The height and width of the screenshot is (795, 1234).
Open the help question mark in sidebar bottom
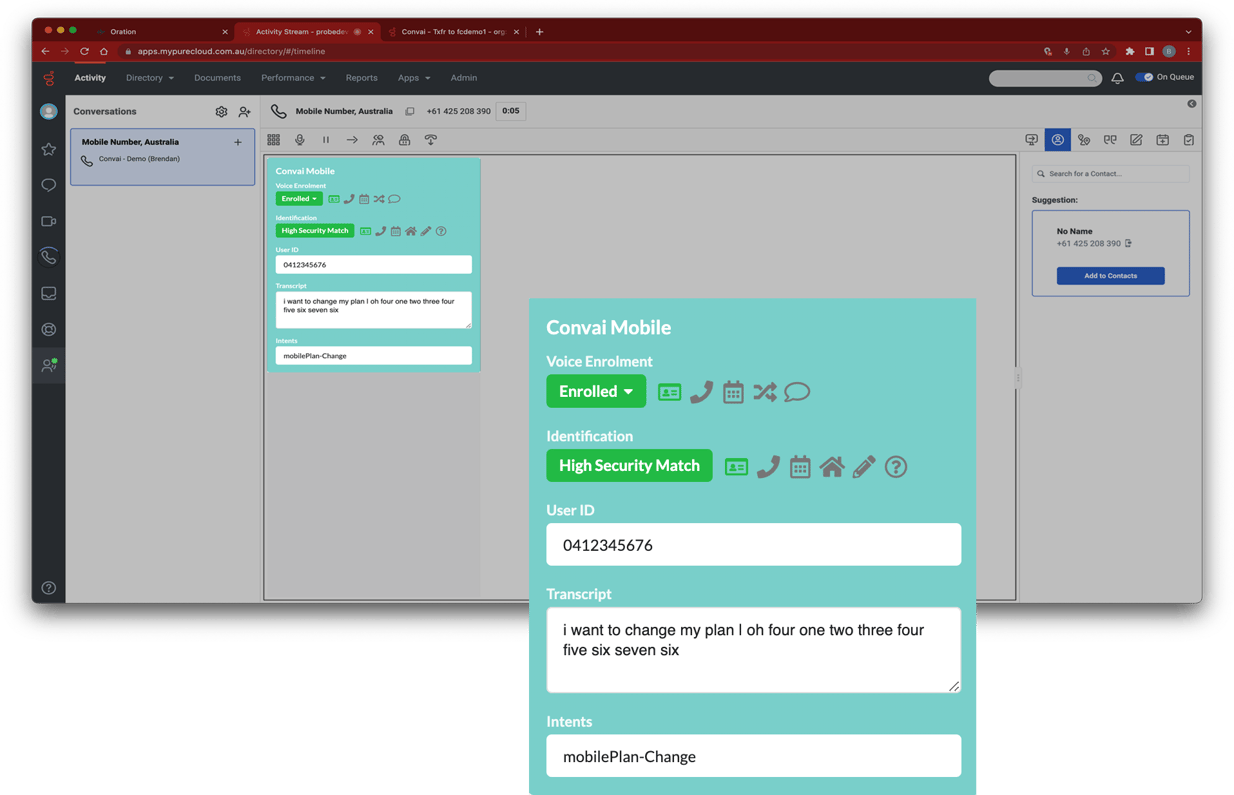[49, 588]
